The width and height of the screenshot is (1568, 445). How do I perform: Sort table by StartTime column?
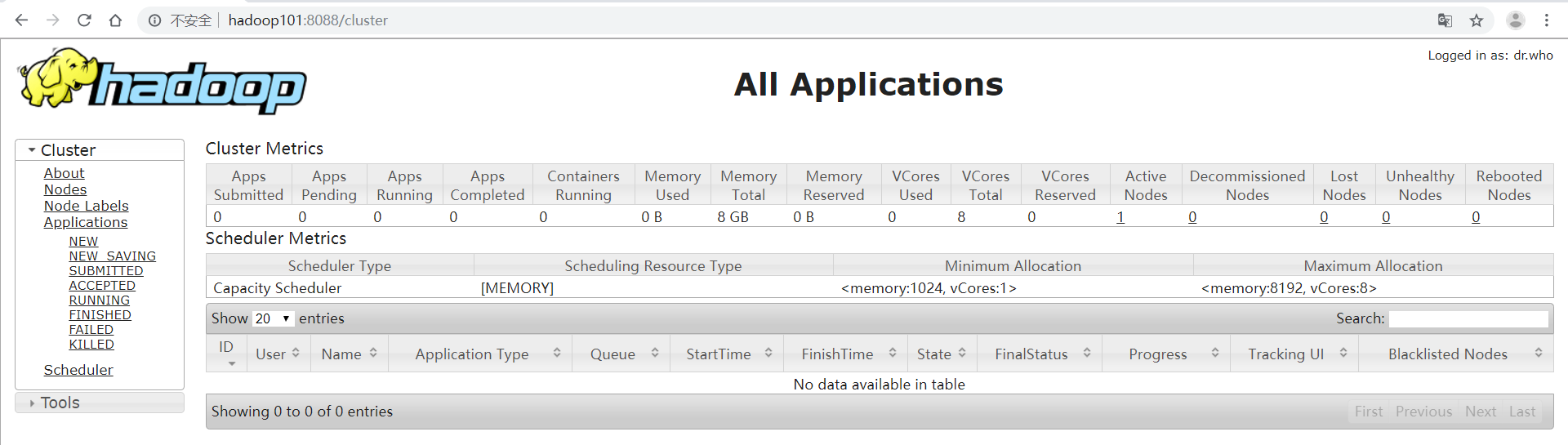pos(727,354)
